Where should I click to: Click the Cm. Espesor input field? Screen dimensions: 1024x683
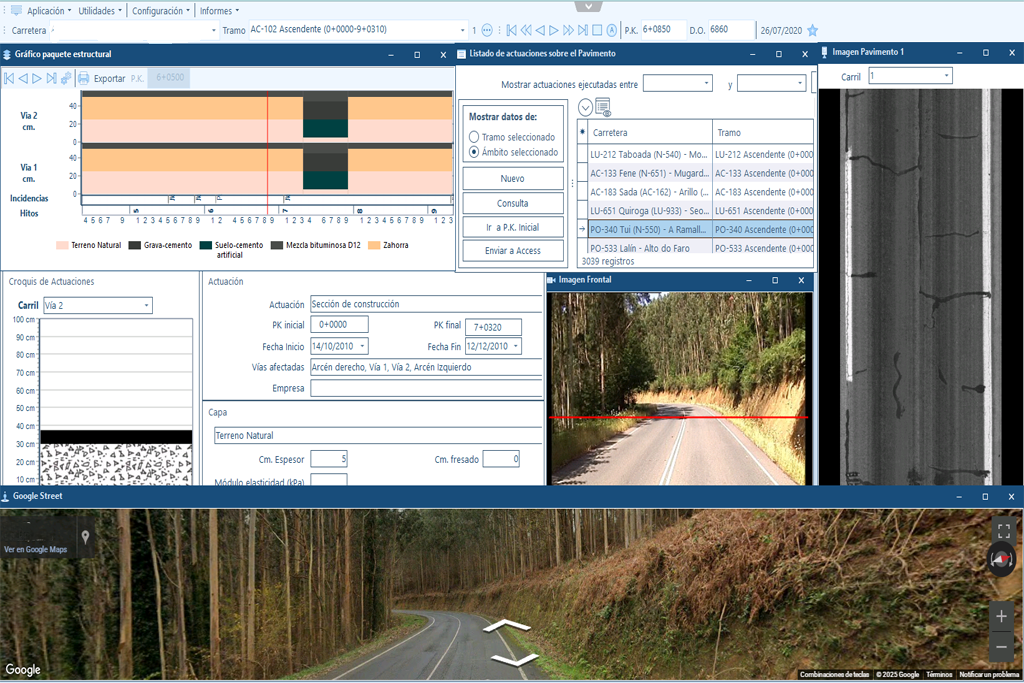pos(328,459)
